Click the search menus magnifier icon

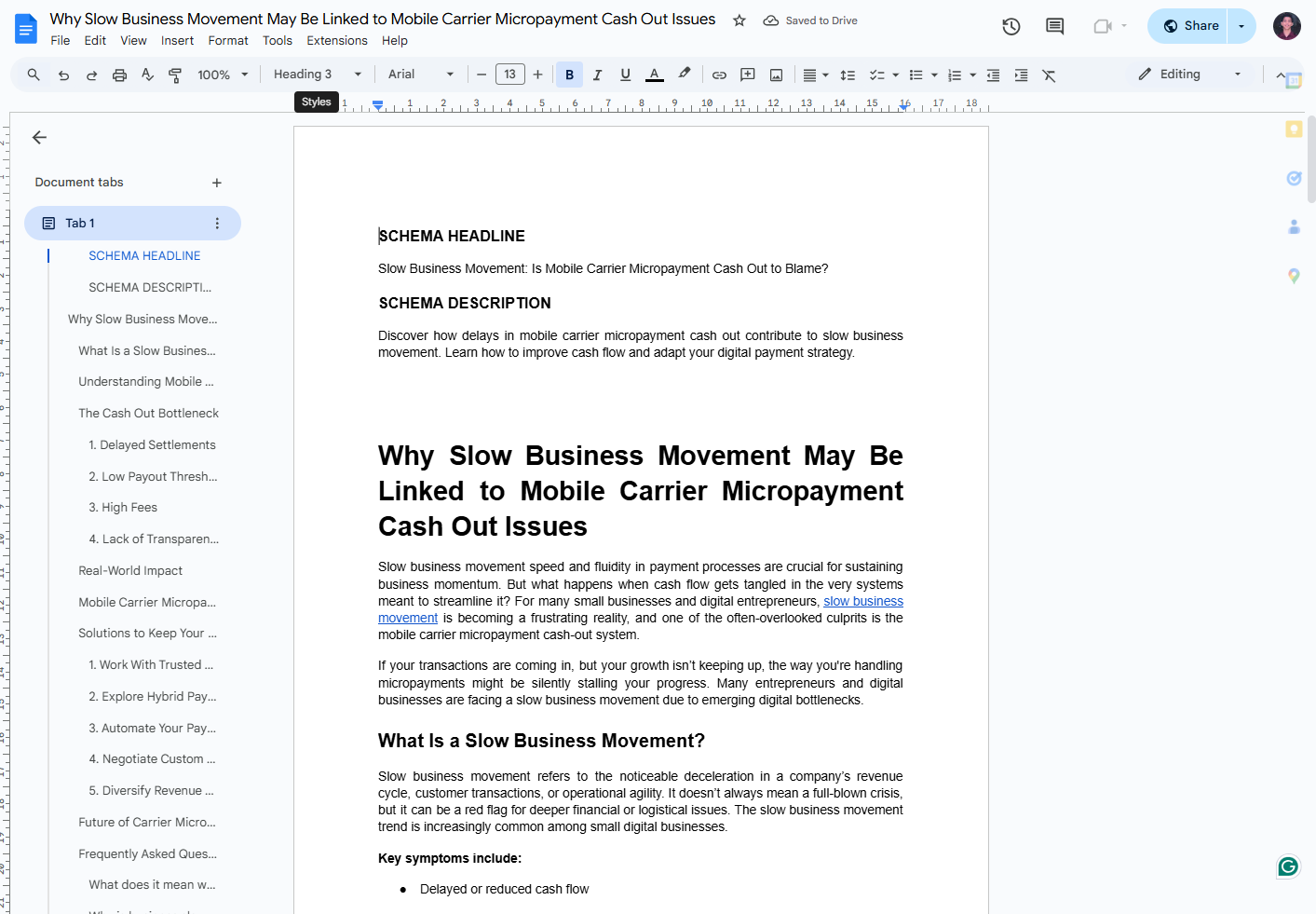34,75
